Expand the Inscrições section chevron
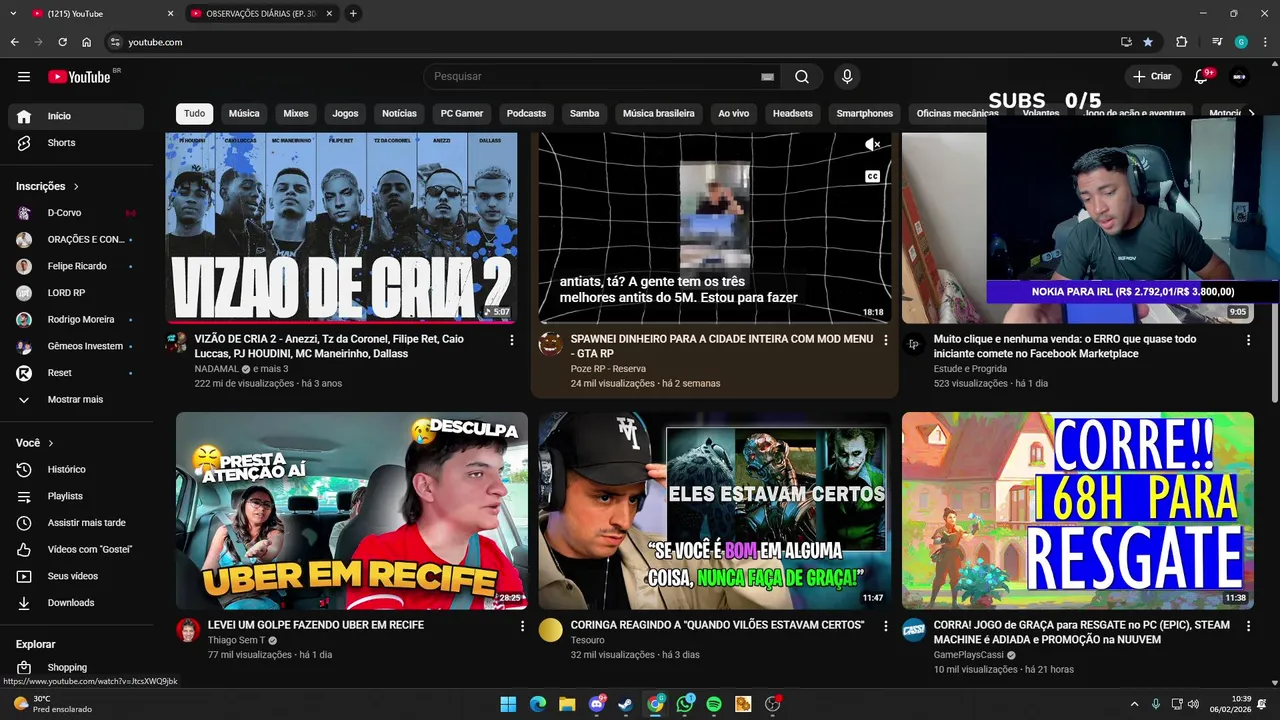This screenshot has width=1280, height=720. point(76,187)
